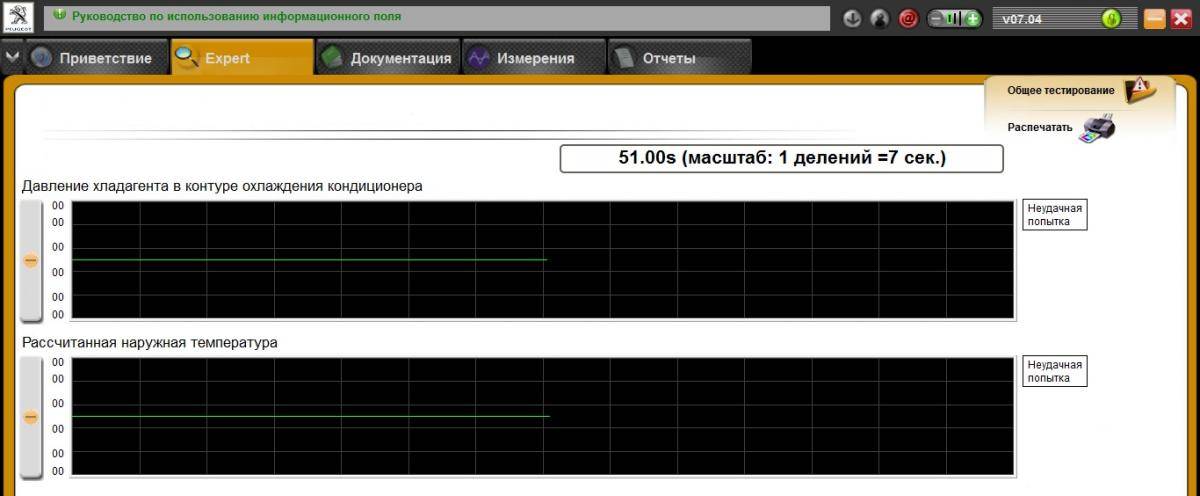Expand the tab bar chevron dropdown

pyautogui.click(x=12, y=57)
